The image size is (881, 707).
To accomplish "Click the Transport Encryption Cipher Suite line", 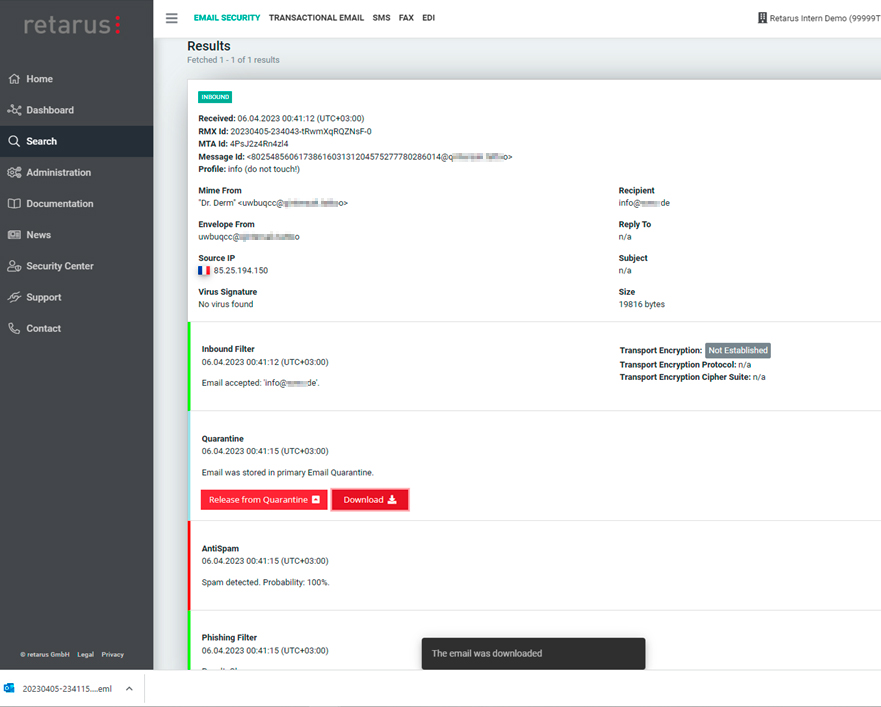I will pyautogui.click(x=692, y=377).
